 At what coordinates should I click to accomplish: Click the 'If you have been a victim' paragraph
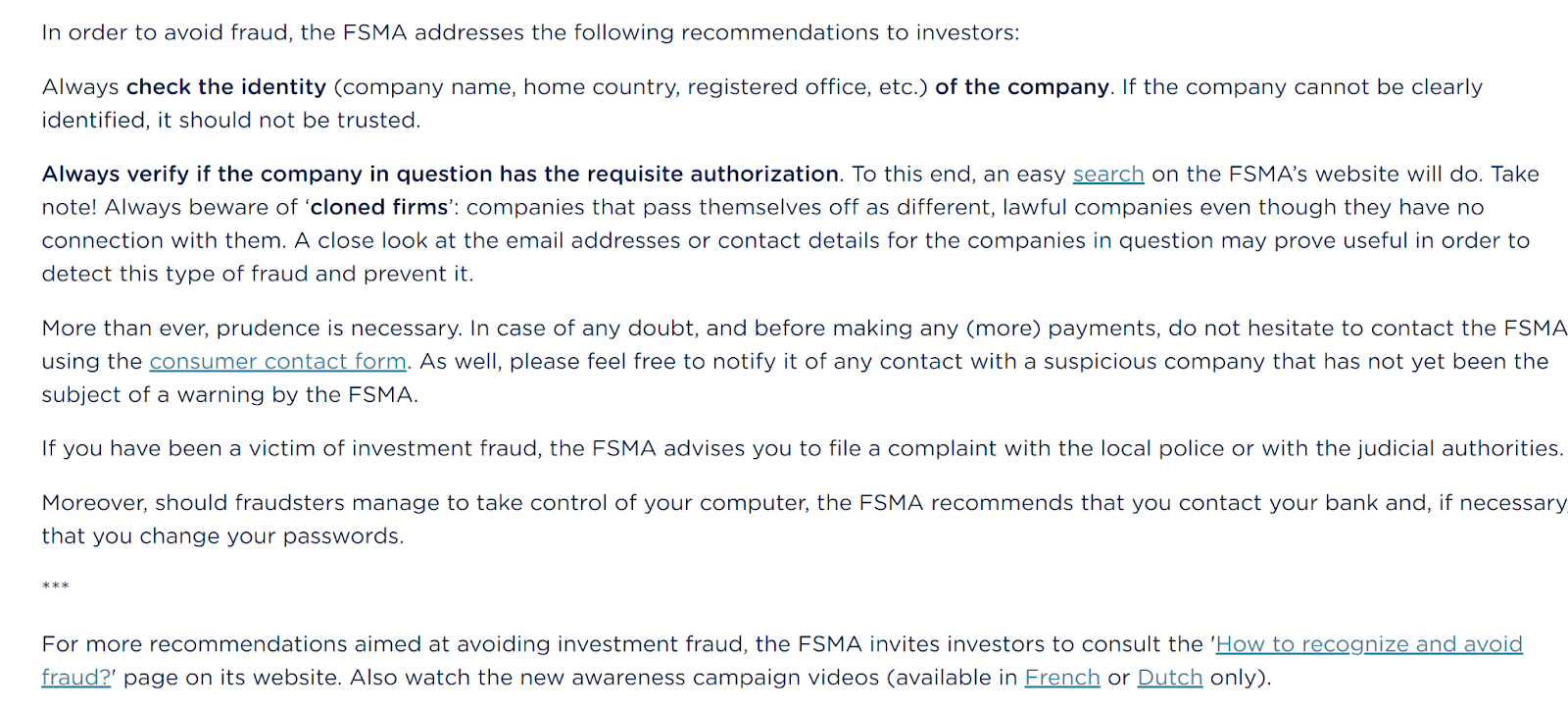801,449
